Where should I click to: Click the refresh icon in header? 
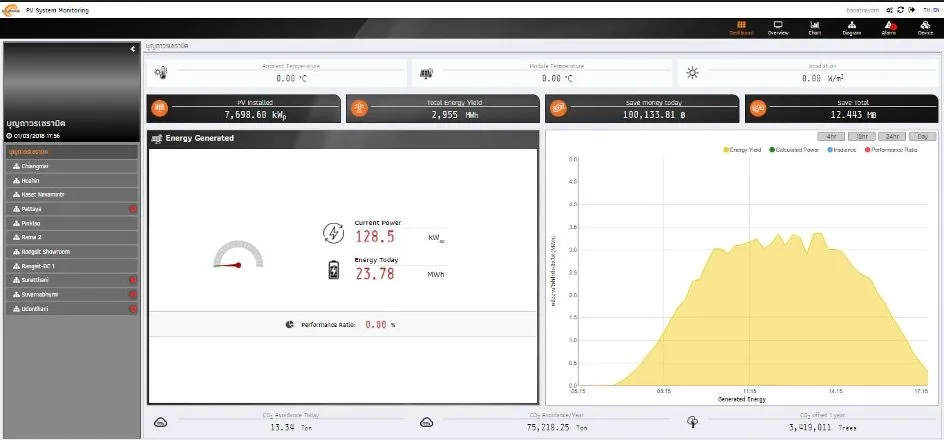click(x=901, y=10)
